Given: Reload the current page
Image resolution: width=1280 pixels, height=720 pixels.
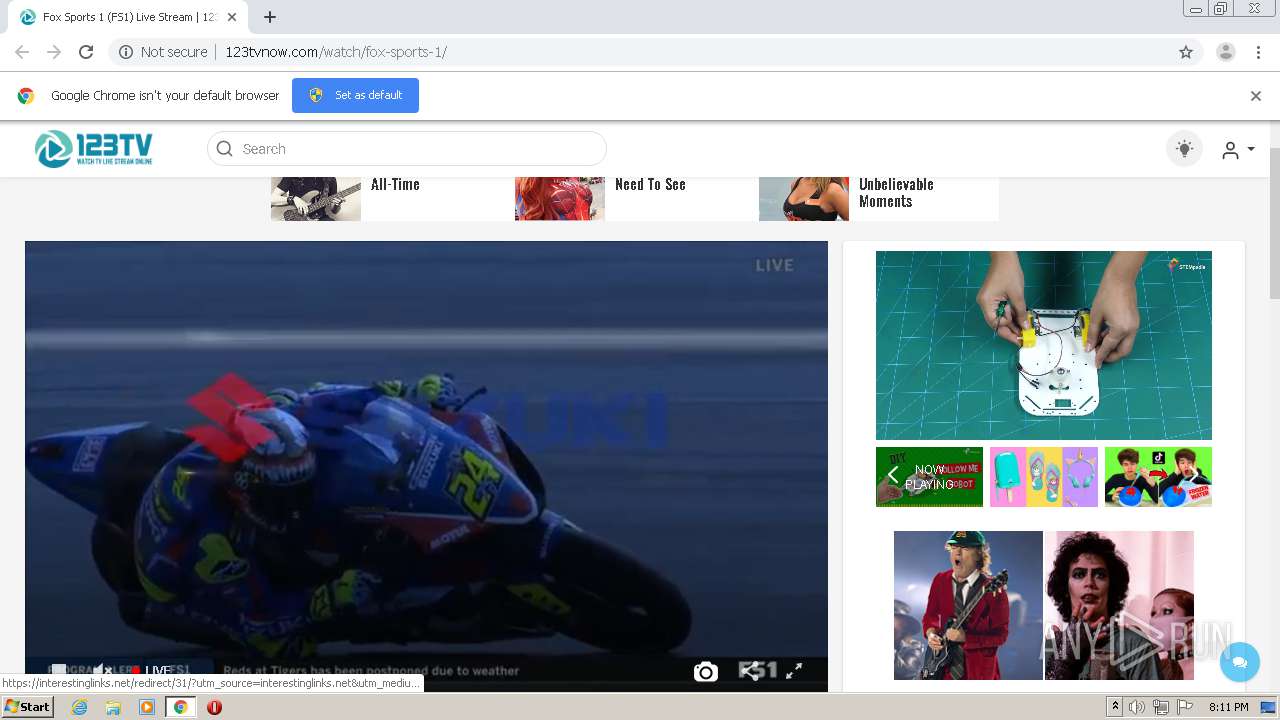Looking at the screenshot, I should click(x=86, y=52).
